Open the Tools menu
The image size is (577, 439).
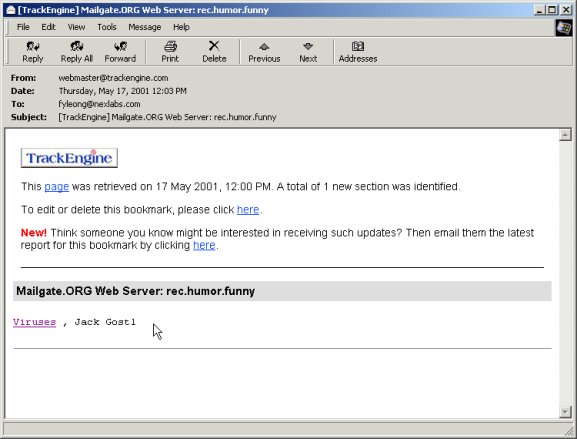(107, 27)
